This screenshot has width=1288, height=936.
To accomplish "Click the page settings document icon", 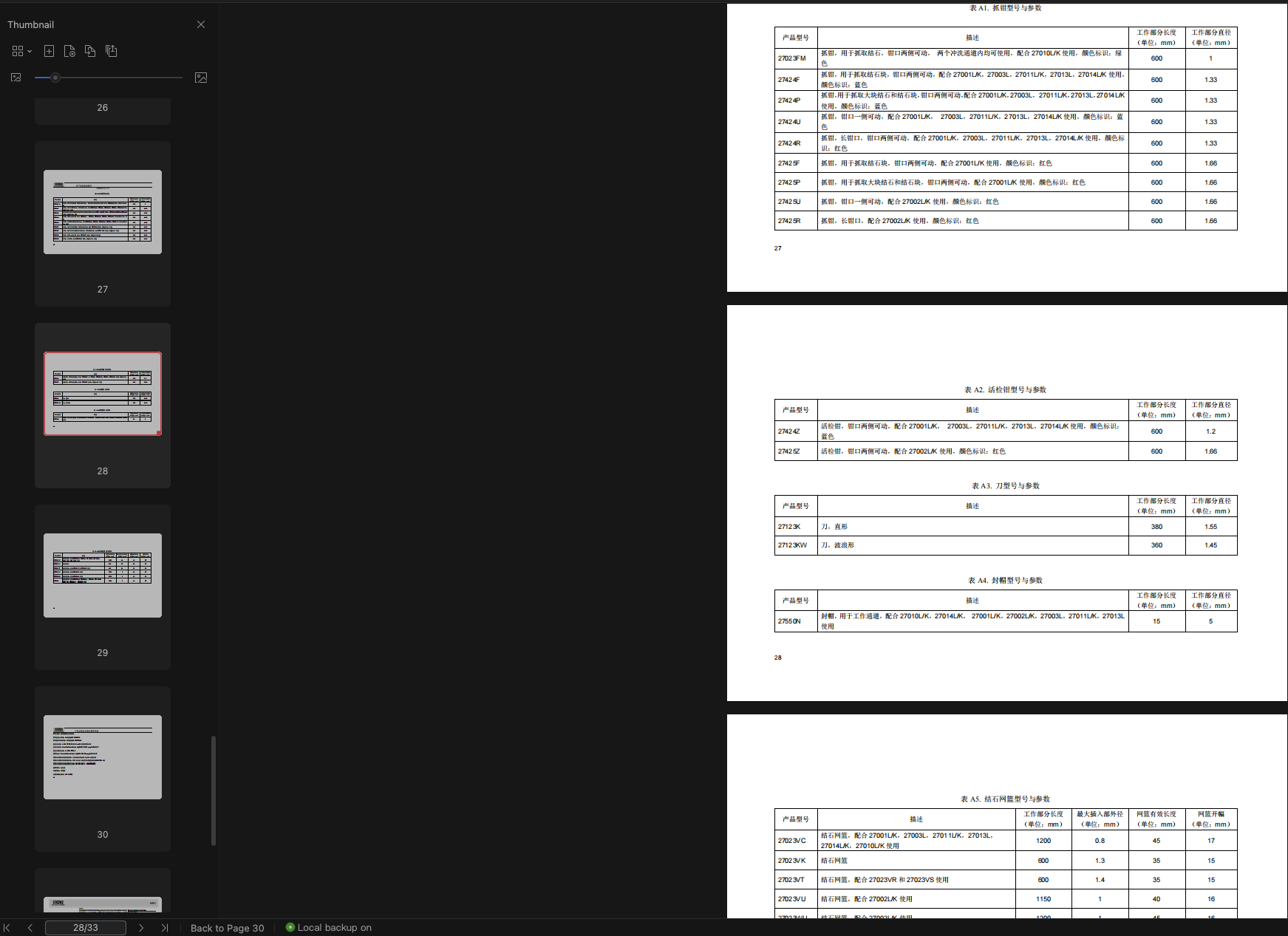I will point(69,51).
